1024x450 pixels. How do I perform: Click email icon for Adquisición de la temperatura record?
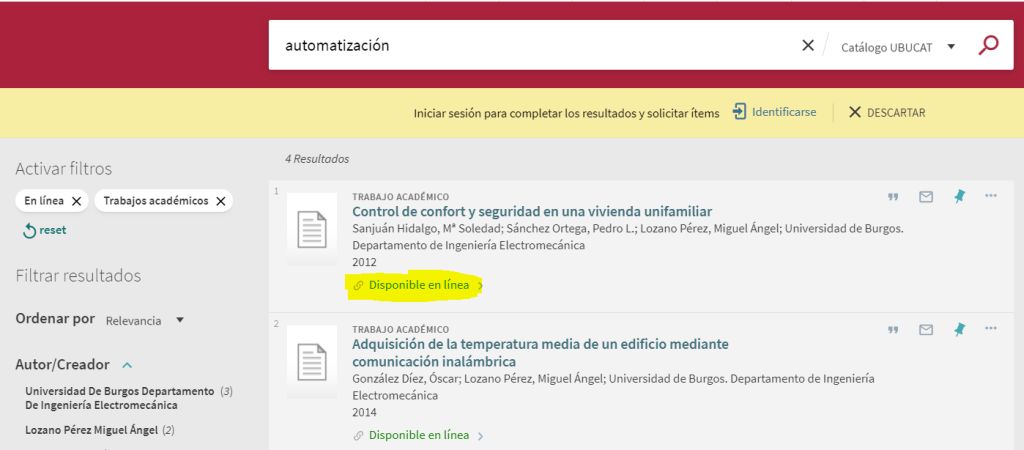tap(926, 330)
